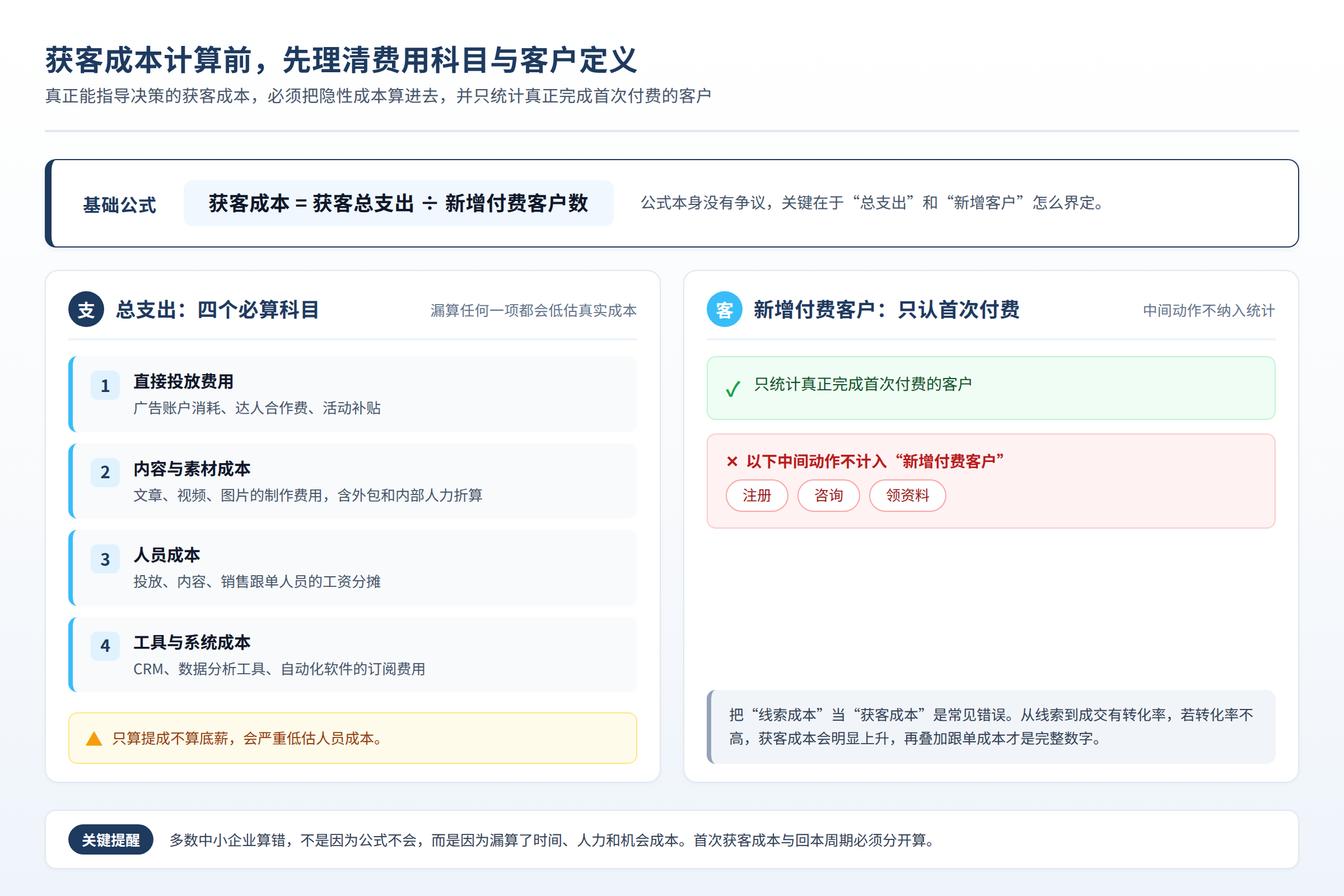Viewport: 1344px width, 896px height.
Task: Click the text 广告账户消耗、达人合作费、活动补贴
Action: coord(257,408)
